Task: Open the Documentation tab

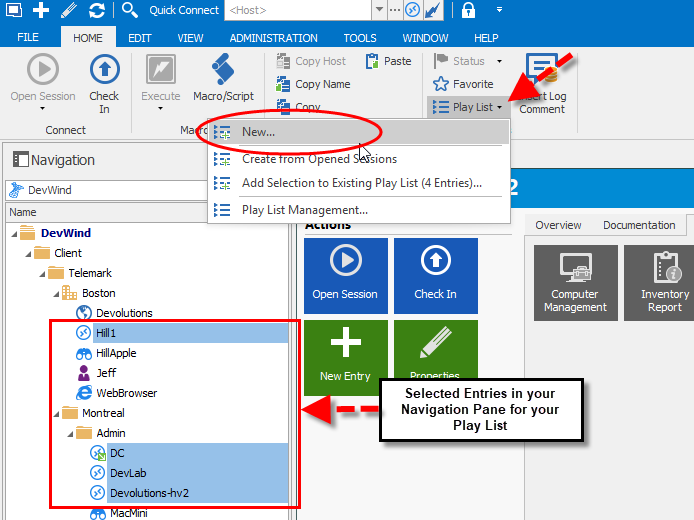Action: [x=639, y=225]
